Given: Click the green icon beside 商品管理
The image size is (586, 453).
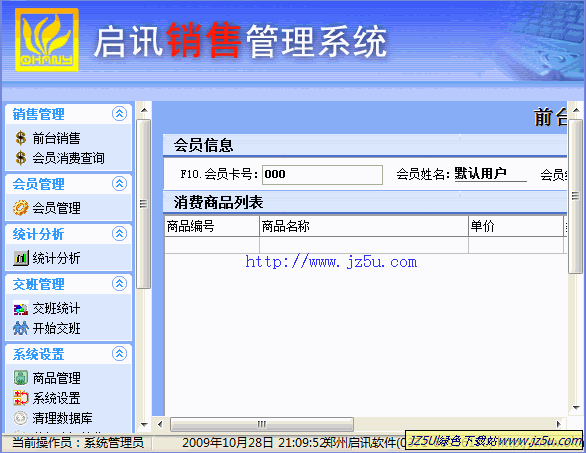Looking at the screenshot, I should 21,378.
